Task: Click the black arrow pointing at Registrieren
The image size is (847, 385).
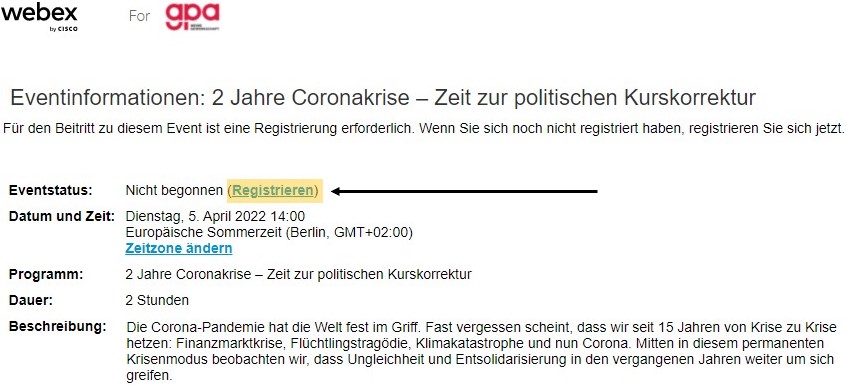Action: tap(465, 191)
